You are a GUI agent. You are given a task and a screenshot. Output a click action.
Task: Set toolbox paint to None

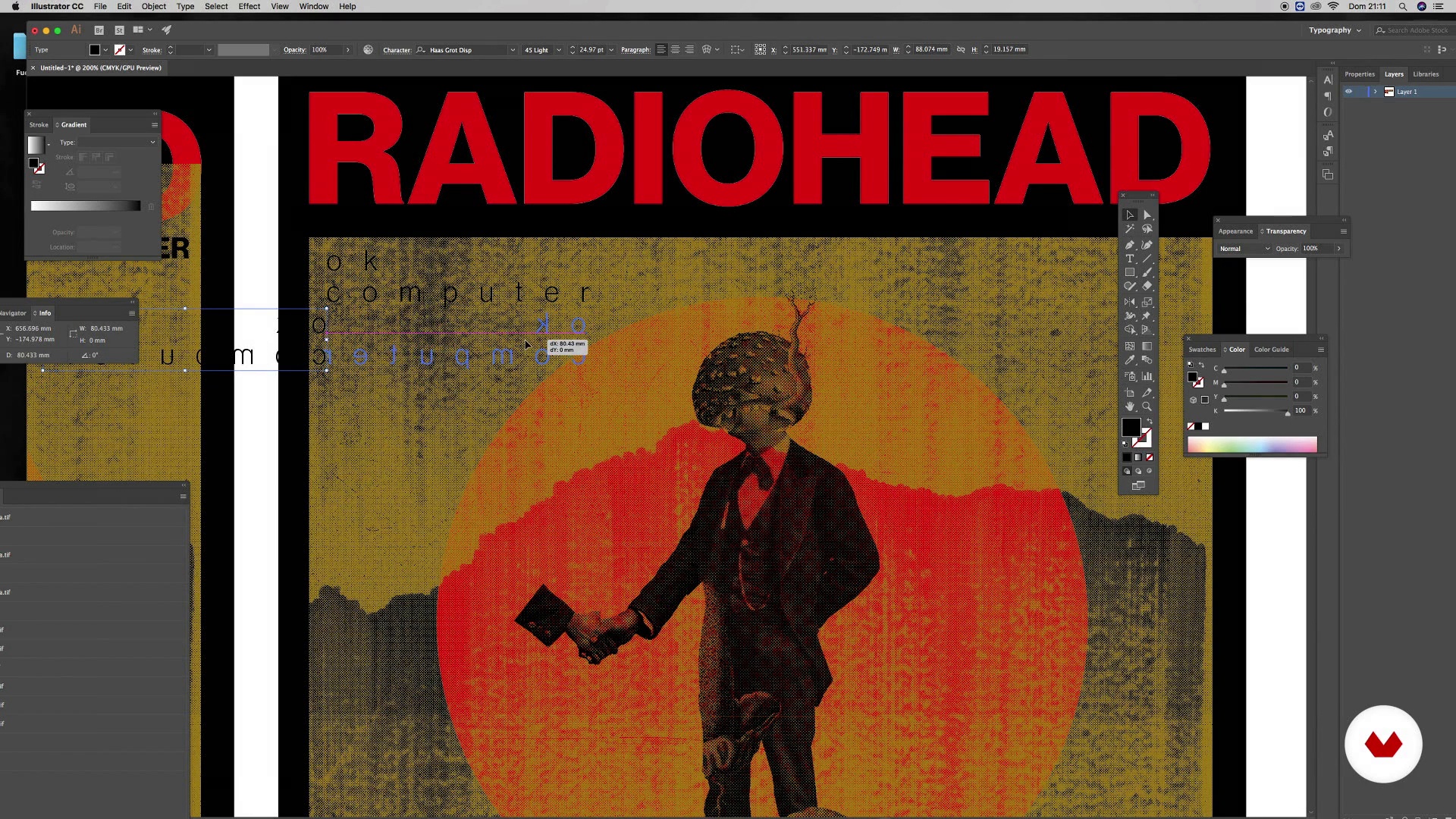1150,457
